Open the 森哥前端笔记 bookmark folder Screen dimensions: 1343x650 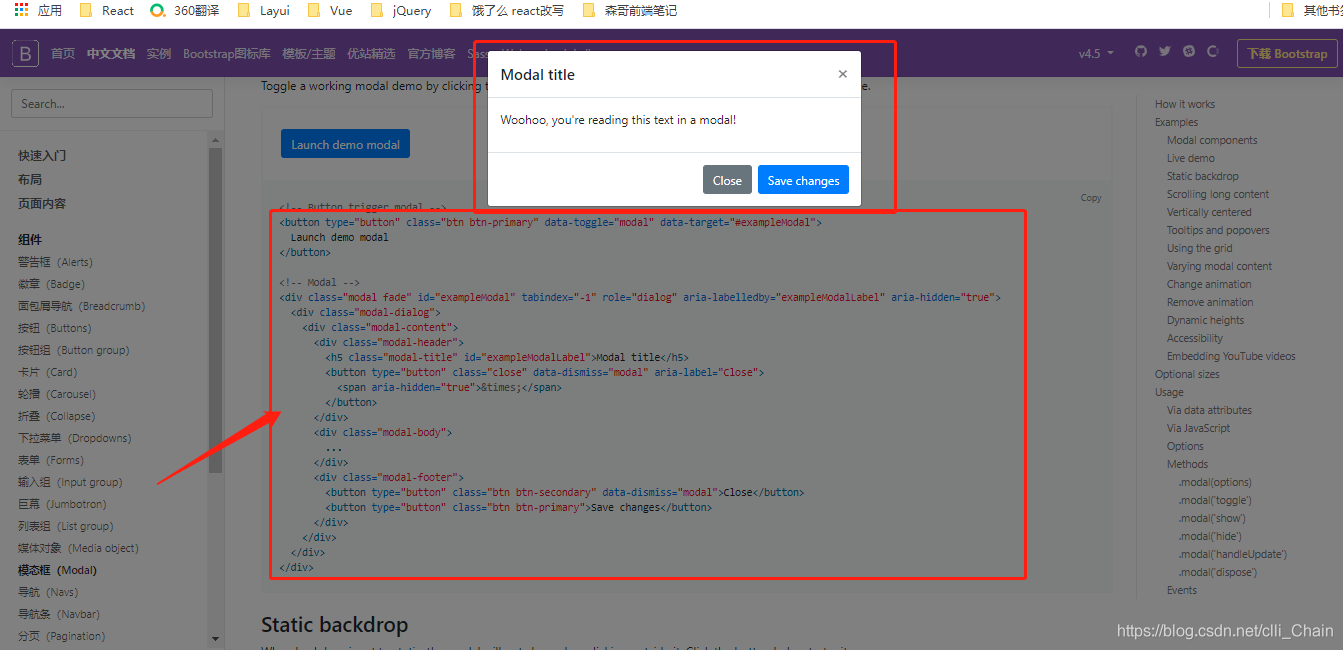631,10
